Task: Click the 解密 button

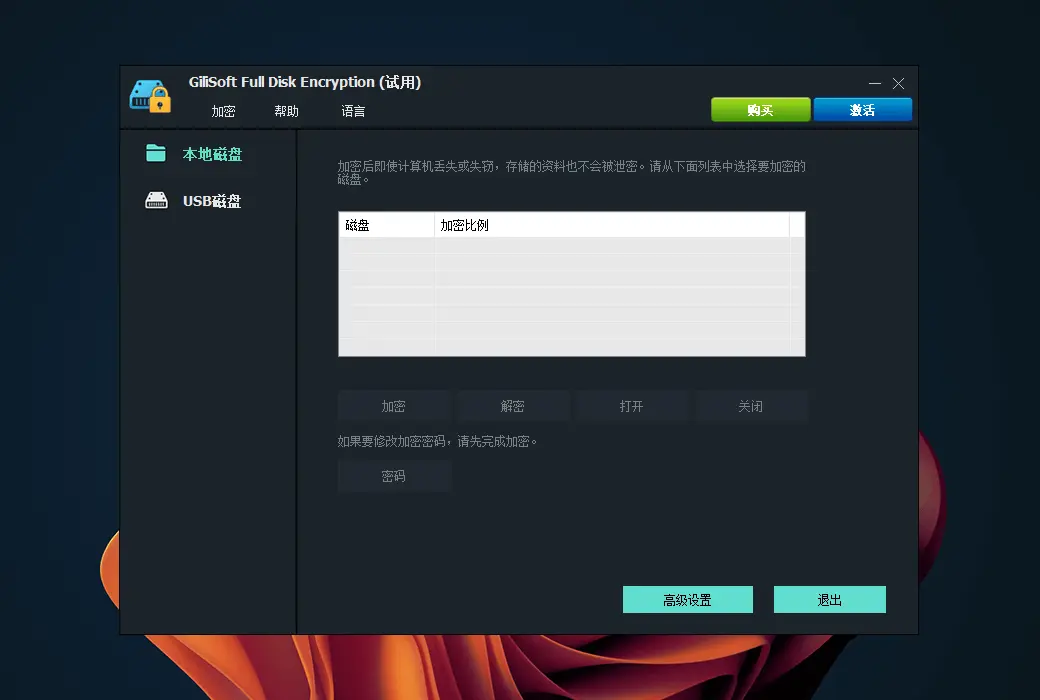Action: click(512, 406)
